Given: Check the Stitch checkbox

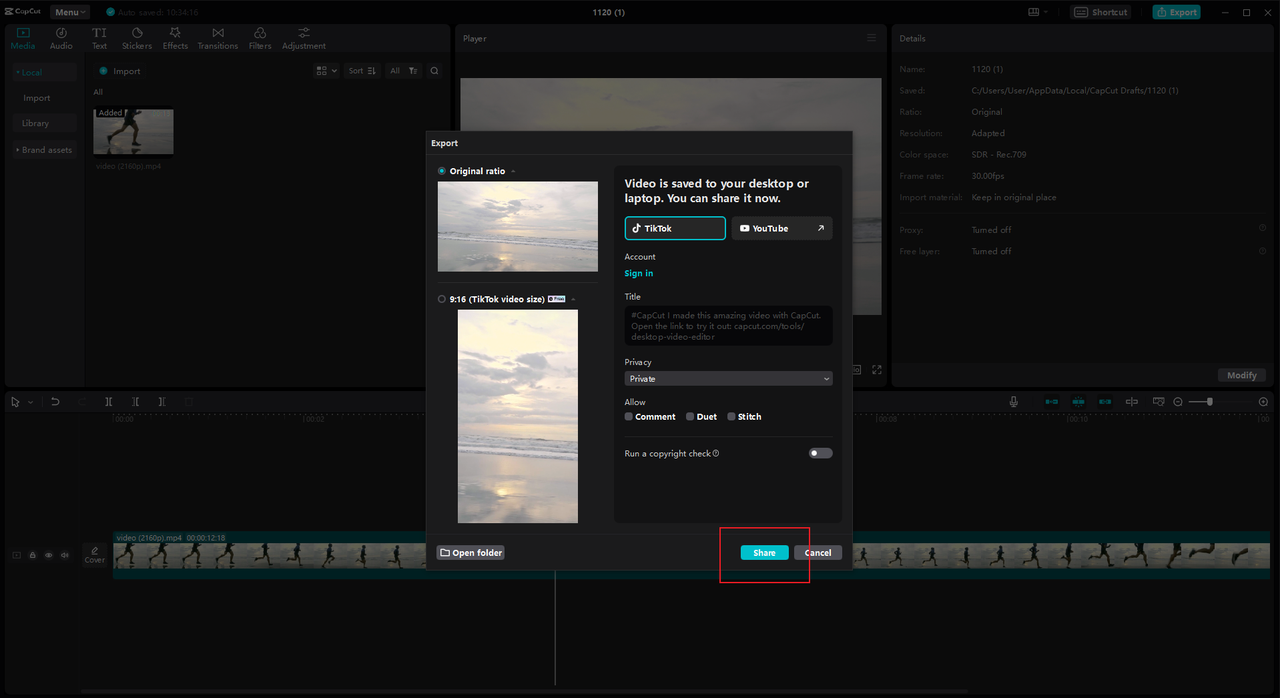Looking at the screenshot, I should (x=731, y=417).
